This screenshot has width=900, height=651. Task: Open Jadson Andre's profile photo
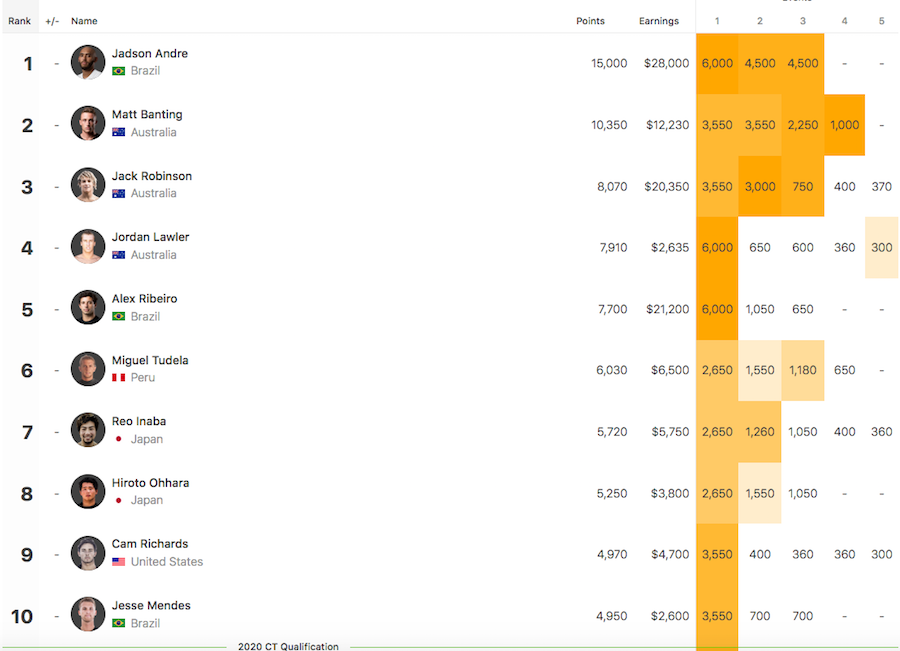(x=88, y=62)
